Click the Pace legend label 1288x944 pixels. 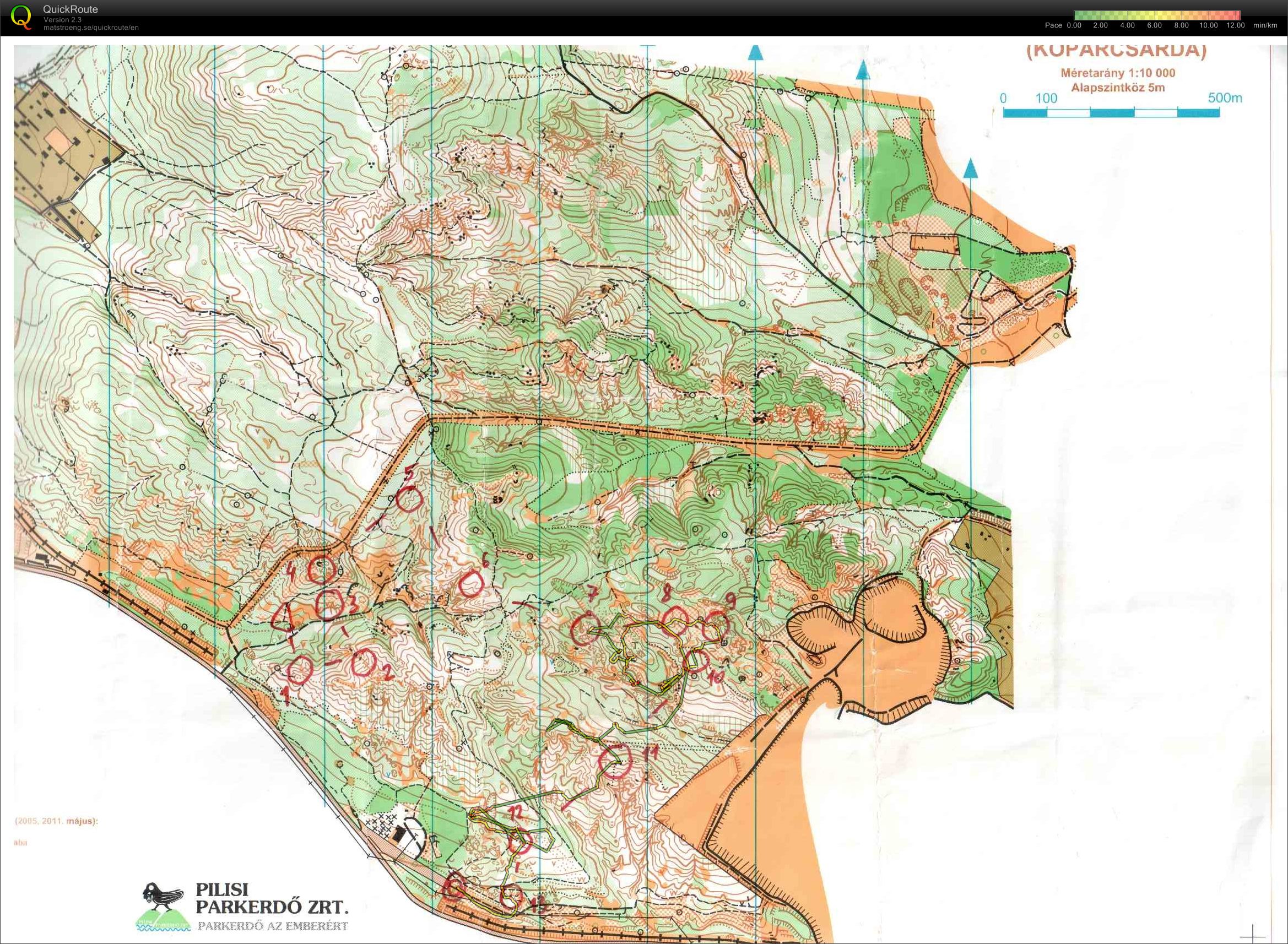(x=1053, y=25)
